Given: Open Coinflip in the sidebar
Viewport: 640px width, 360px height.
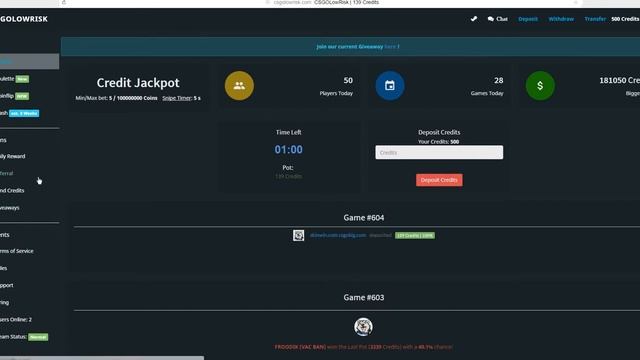Looking at the screenshot, I should coord(7,96).
